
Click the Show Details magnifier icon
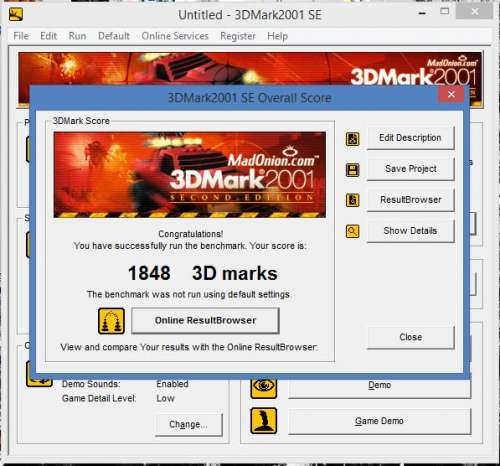(x=352, y=231)
